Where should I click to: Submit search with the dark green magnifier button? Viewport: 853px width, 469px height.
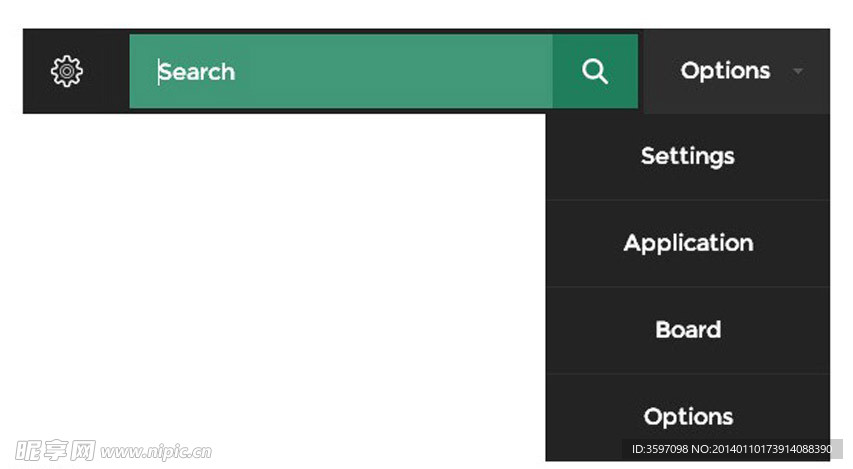pos(596,71)
